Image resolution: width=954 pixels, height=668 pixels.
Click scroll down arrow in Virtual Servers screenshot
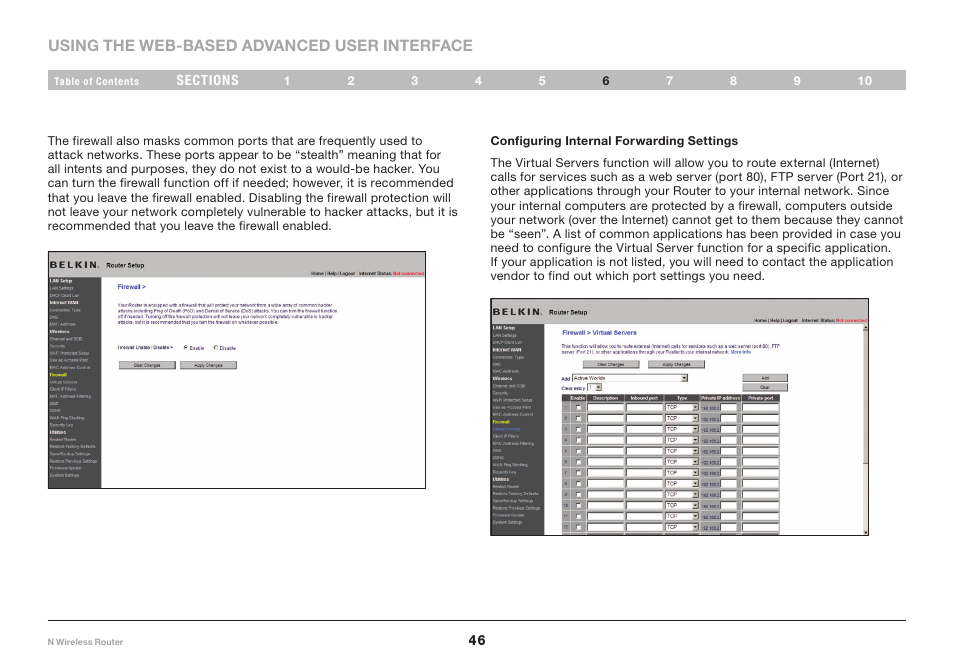point(865,532)
